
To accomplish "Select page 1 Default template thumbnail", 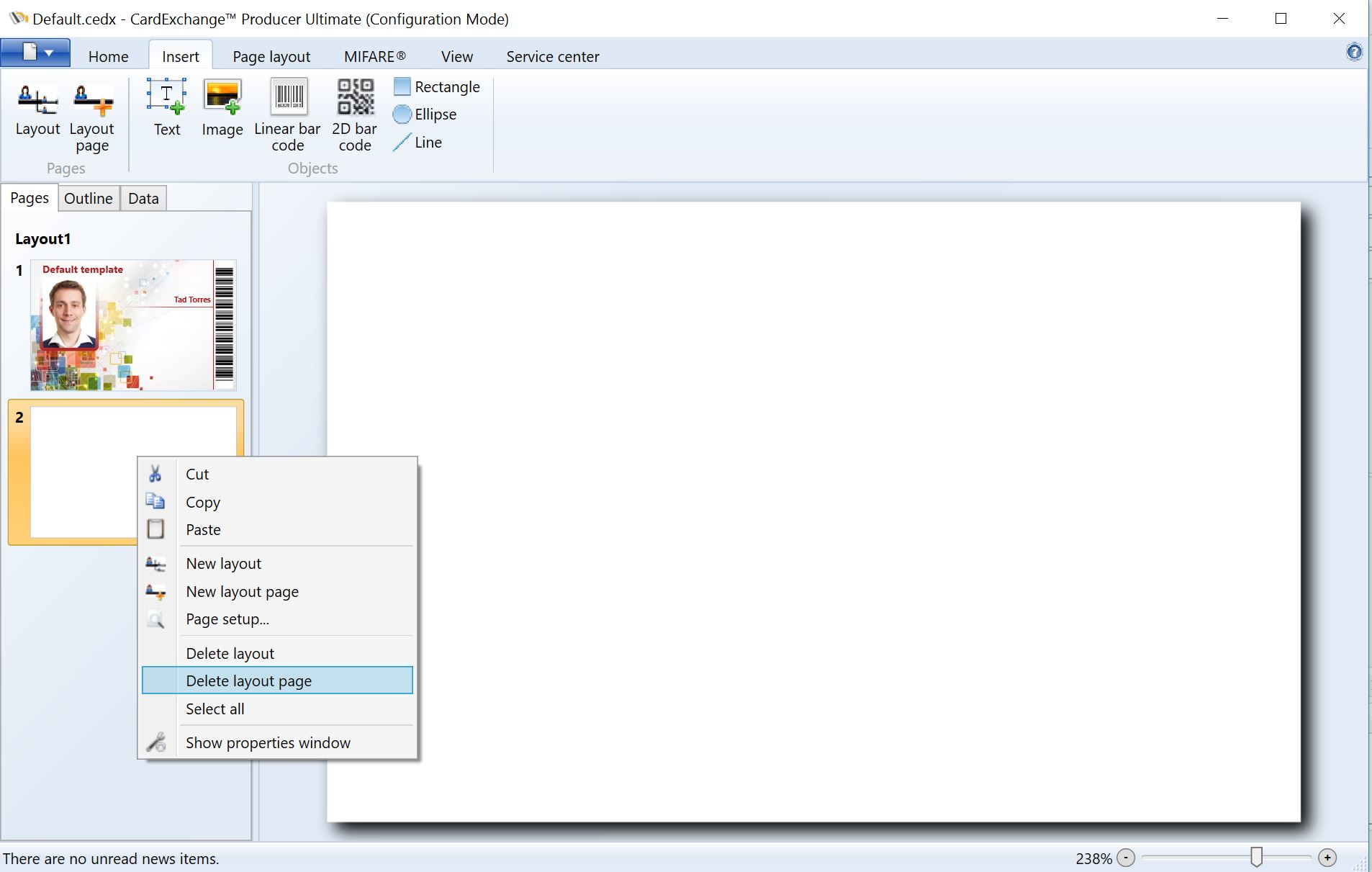I will click(x=133, y=325).
